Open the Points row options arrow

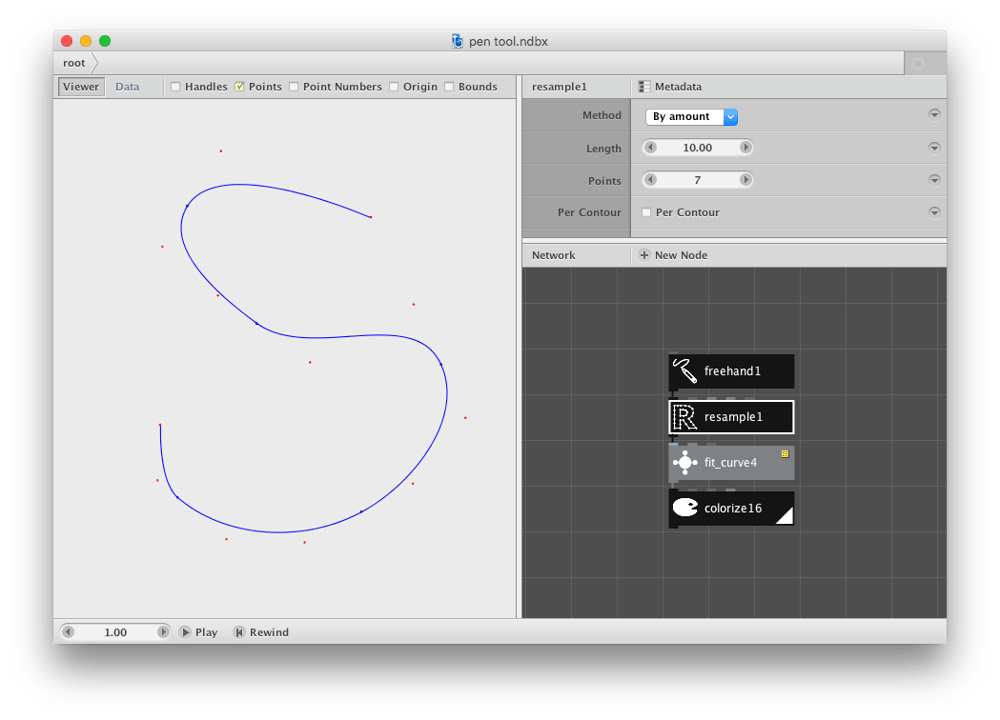[934, 180]
